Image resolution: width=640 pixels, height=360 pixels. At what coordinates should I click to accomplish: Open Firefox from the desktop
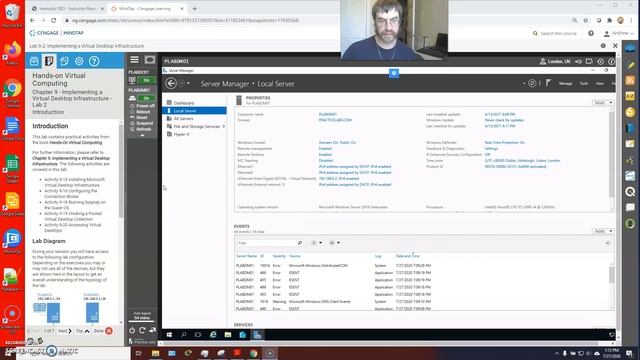coord(12,53)
